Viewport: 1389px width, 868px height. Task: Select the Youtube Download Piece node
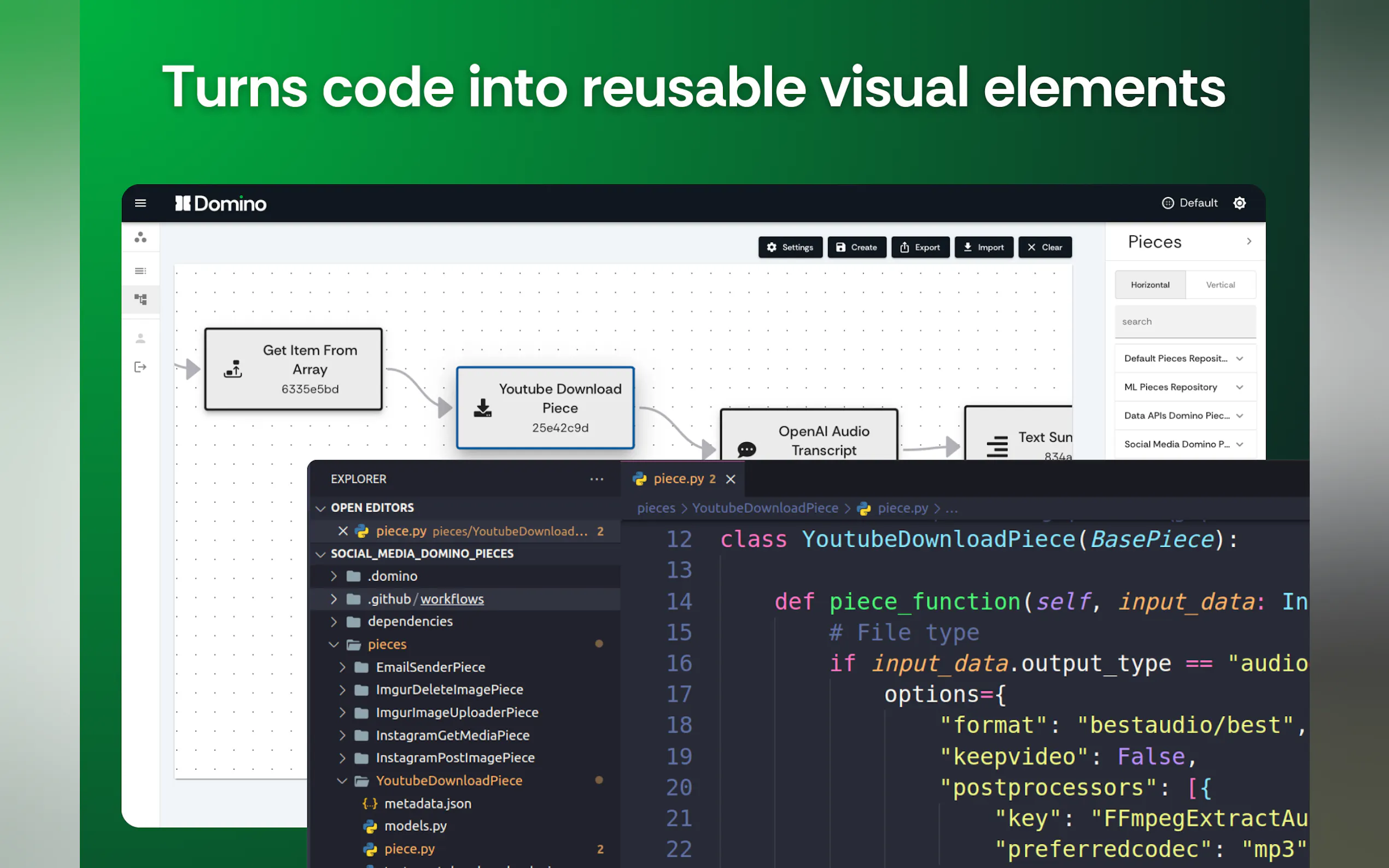point(545,408)
